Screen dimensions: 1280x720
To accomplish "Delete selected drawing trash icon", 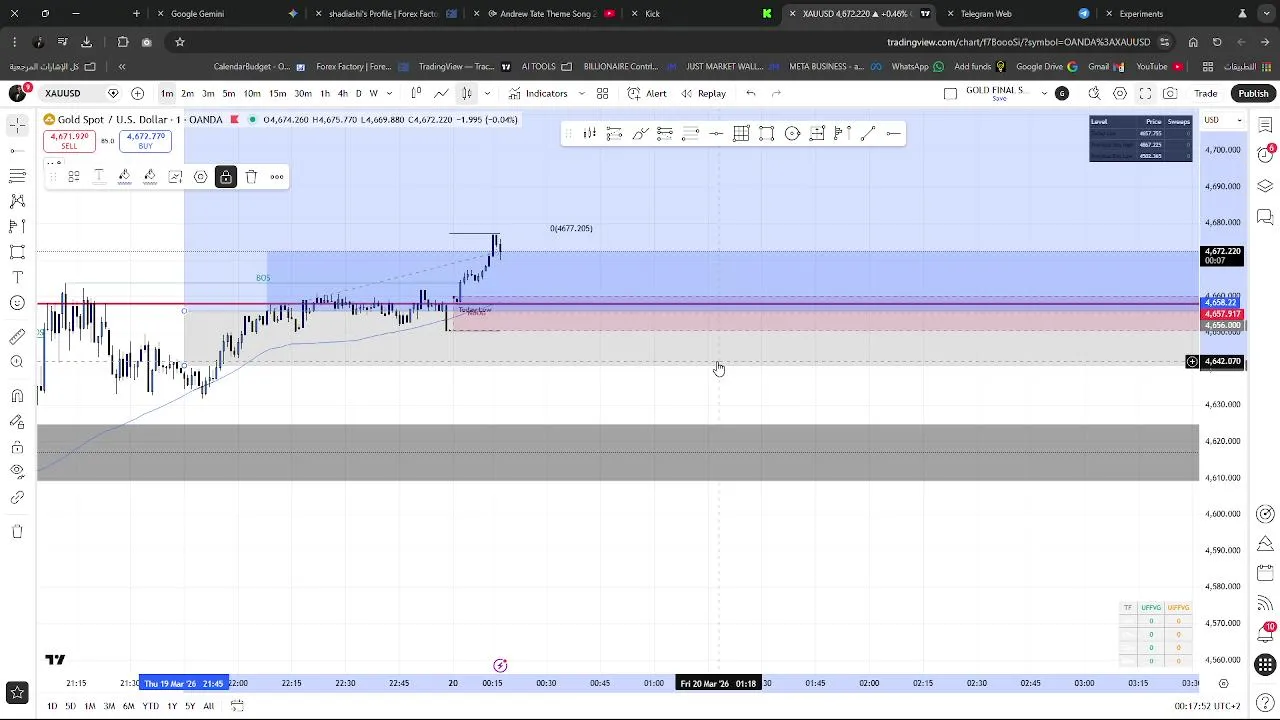I will (x=251, y=177).
